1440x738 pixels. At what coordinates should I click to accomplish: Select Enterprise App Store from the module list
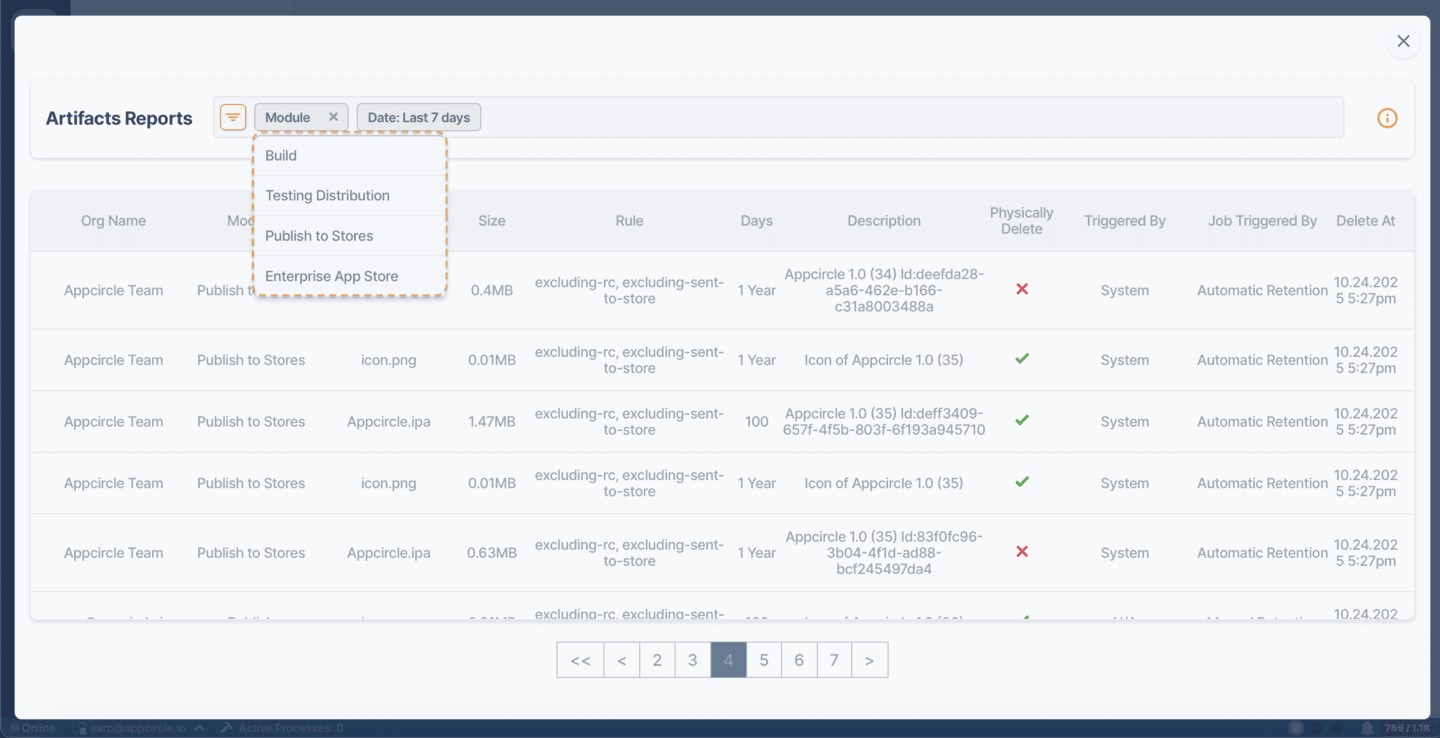[330, 275]
